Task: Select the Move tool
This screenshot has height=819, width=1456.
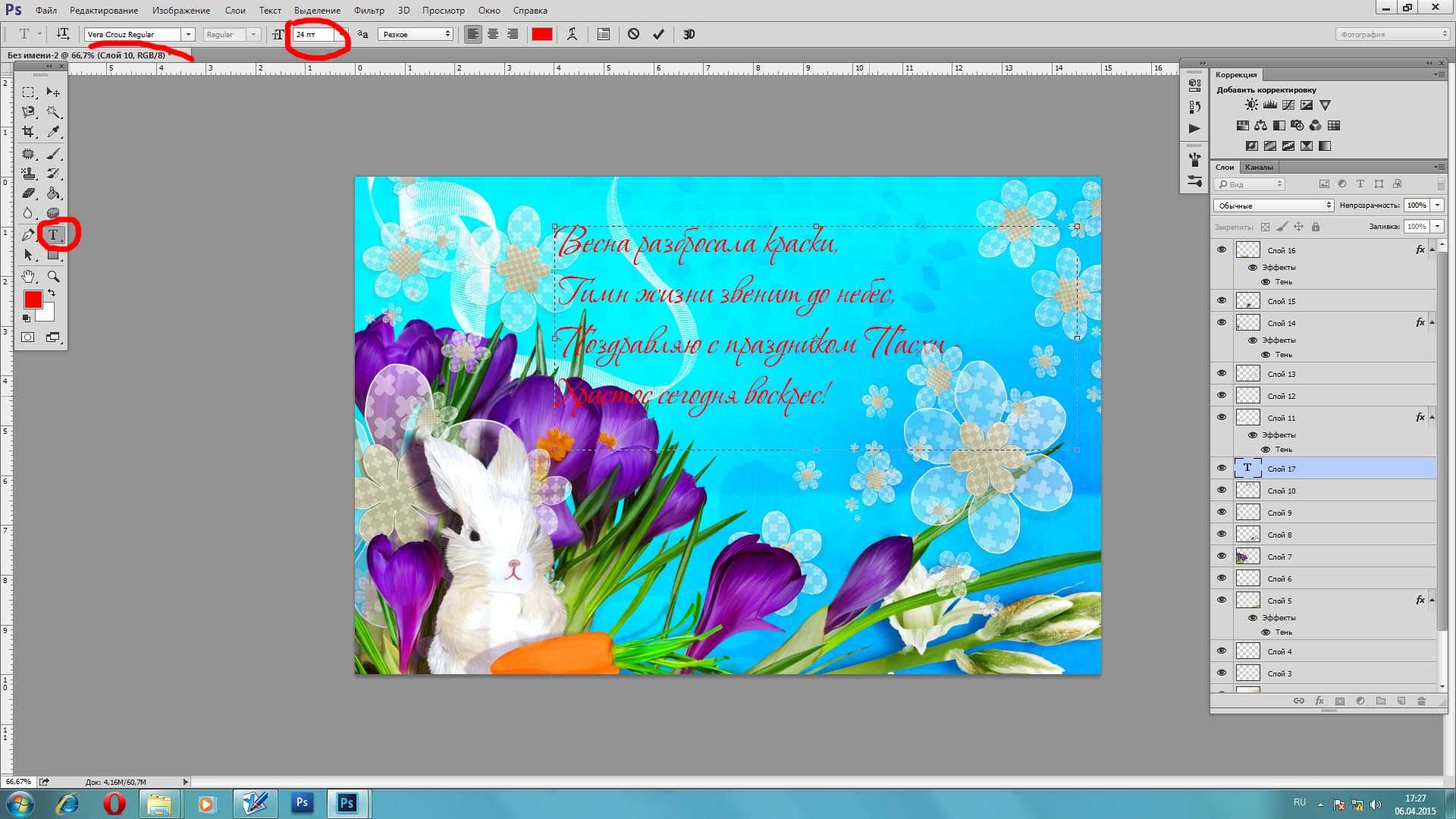Action: click(54, 91)
